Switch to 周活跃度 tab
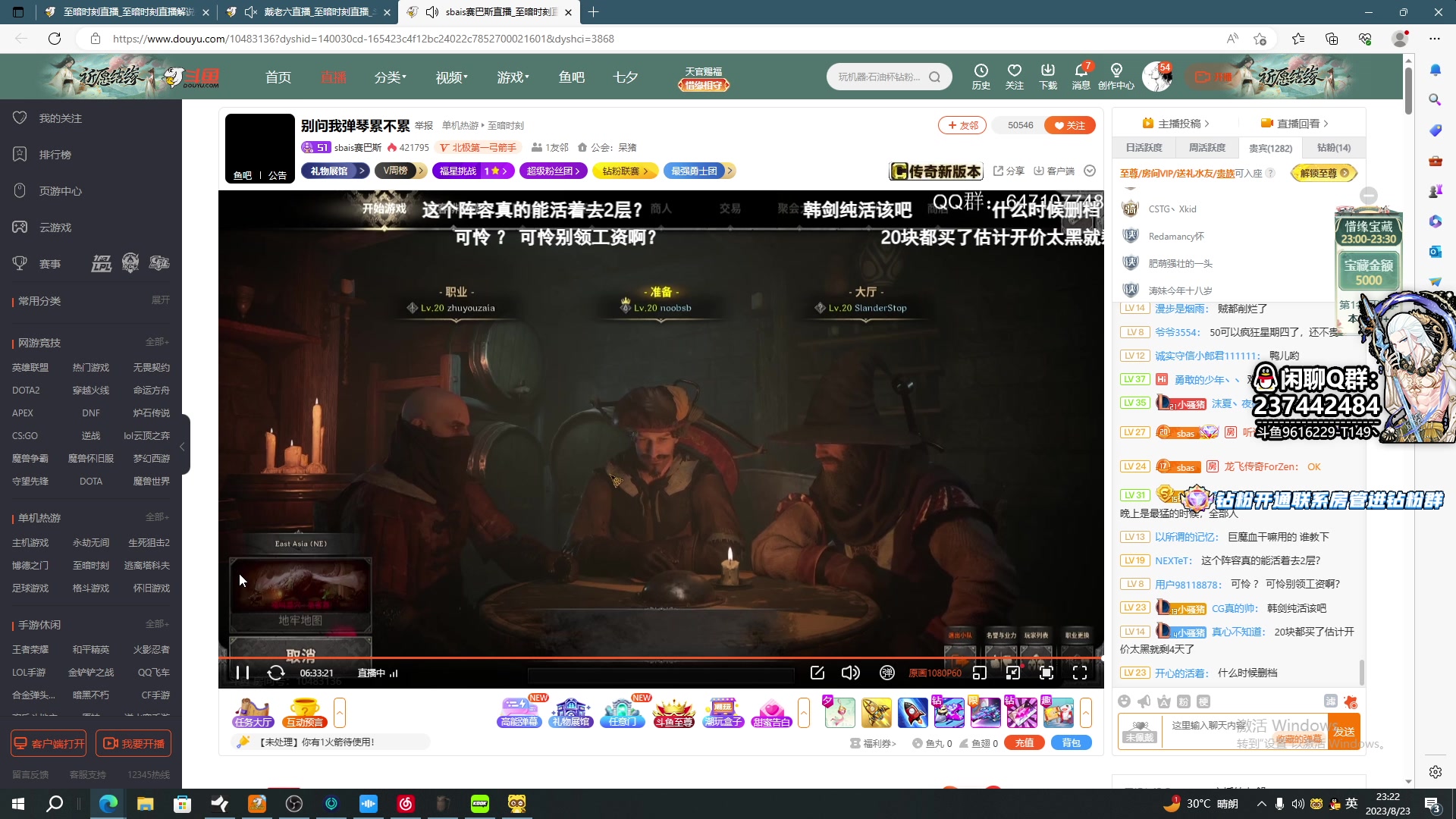The width and height of the screenshot is (1456, 819). coord(1207,148)
